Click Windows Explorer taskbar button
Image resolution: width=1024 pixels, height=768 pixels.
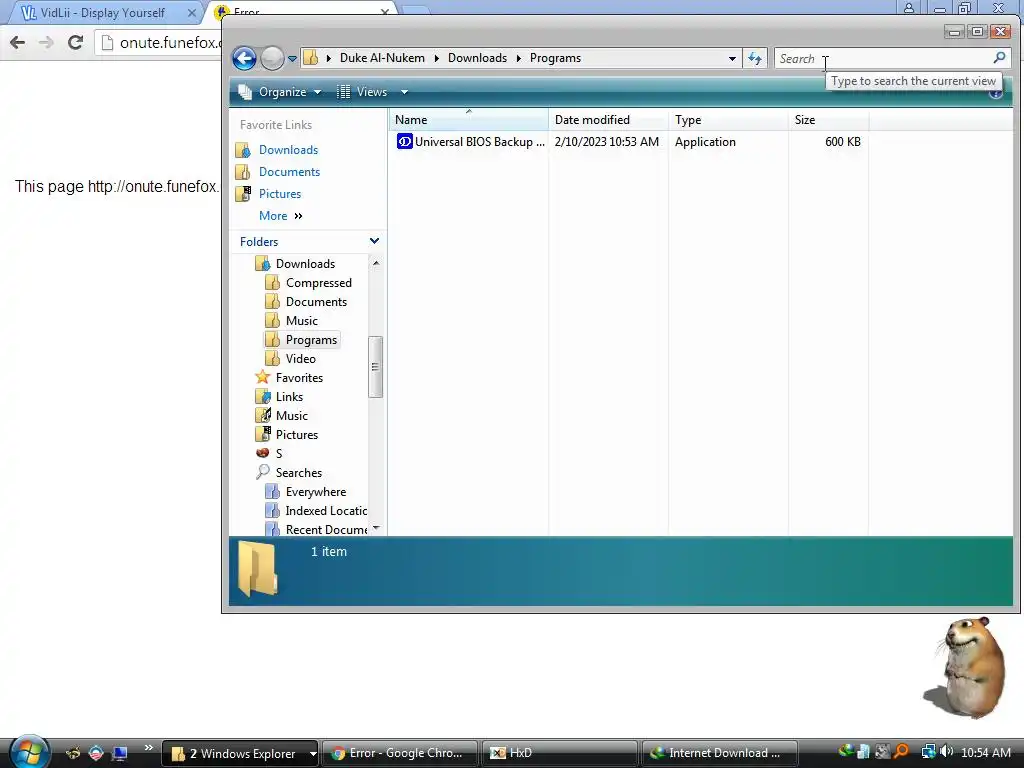(234, 753)
